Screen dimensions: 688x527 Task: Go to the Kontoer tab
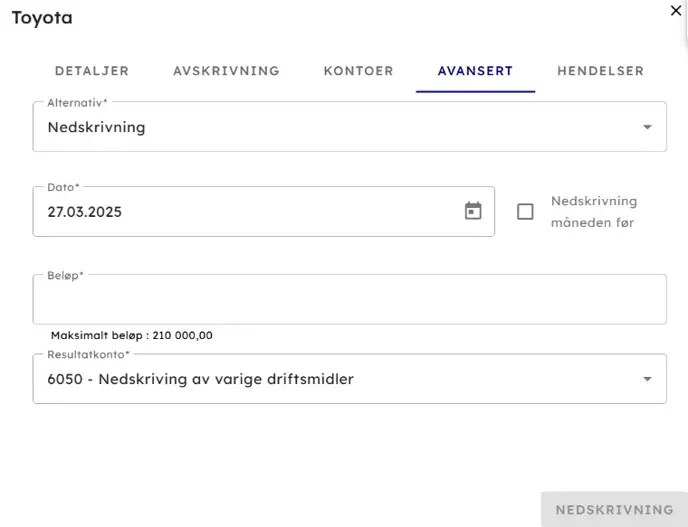[x=358, y=71]
